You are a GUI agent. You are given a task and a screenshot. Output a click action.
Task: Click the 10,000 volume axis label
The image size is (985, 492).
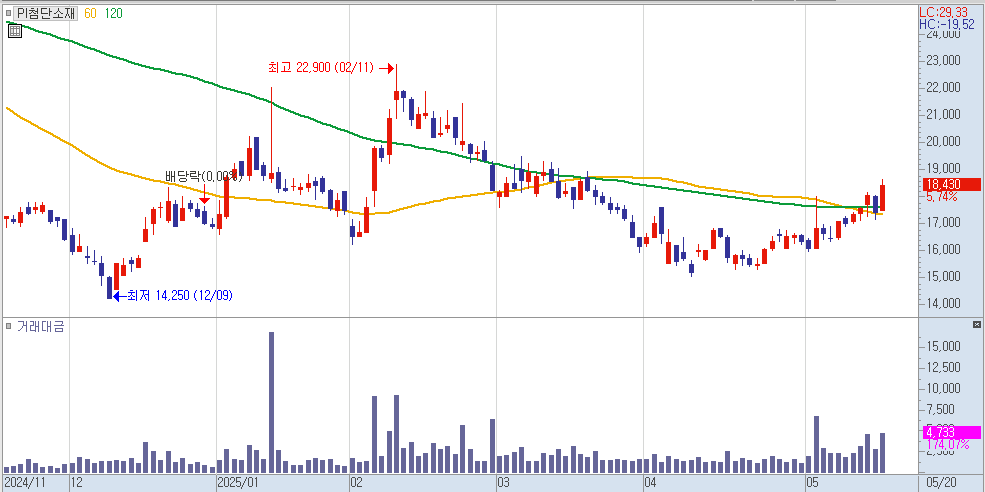943,389
